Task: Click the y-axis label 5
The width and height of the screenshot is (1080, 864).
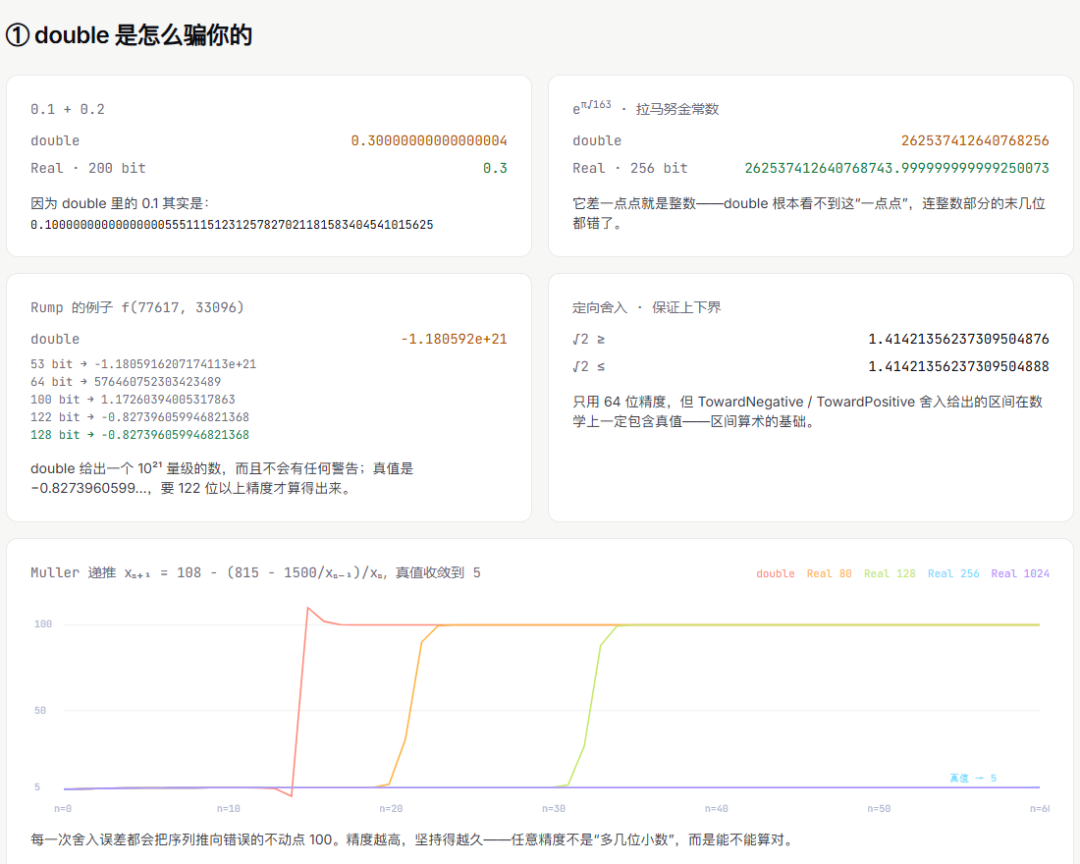Action: (x=37, y=787)
